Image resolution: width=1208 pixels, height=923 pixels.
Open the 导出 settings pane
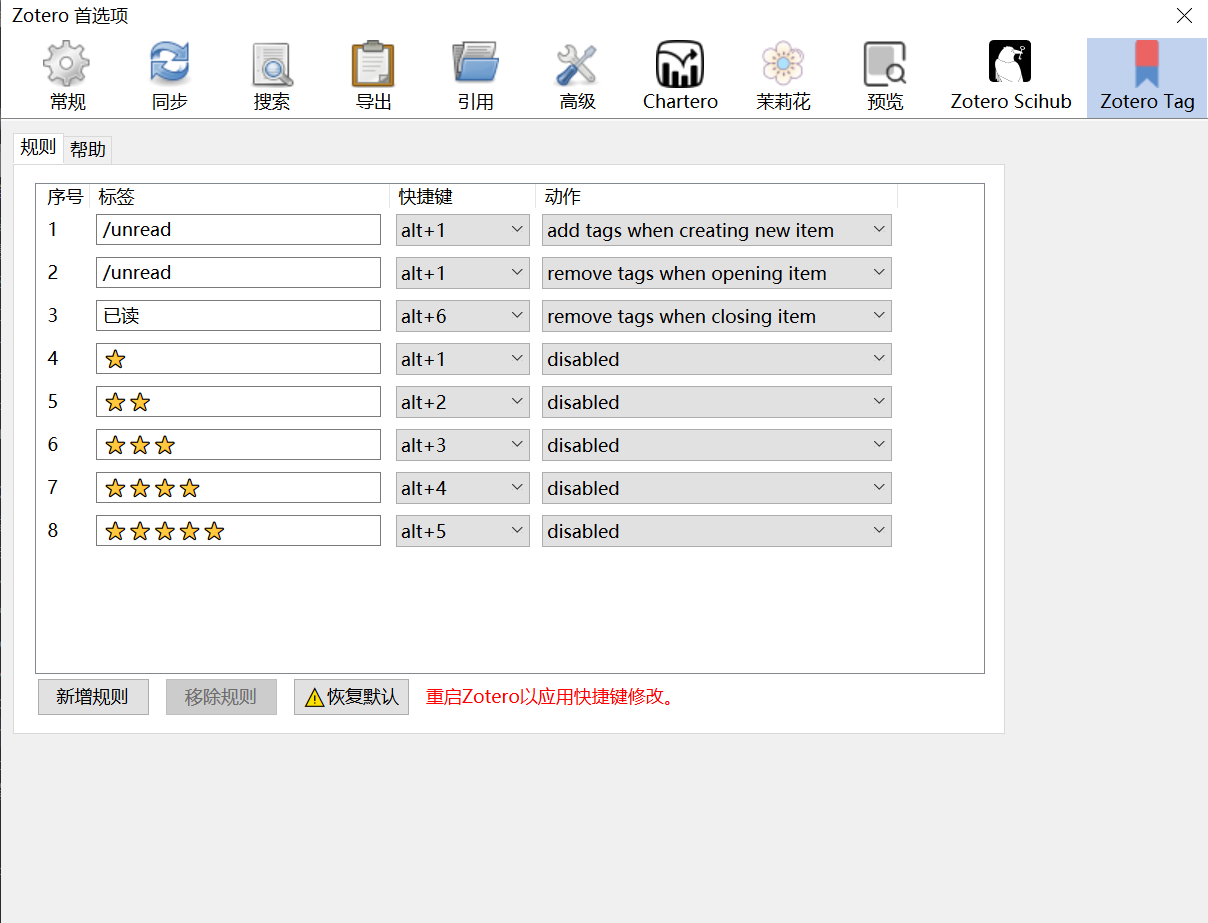pyautogui.click(x=373, y=75)
